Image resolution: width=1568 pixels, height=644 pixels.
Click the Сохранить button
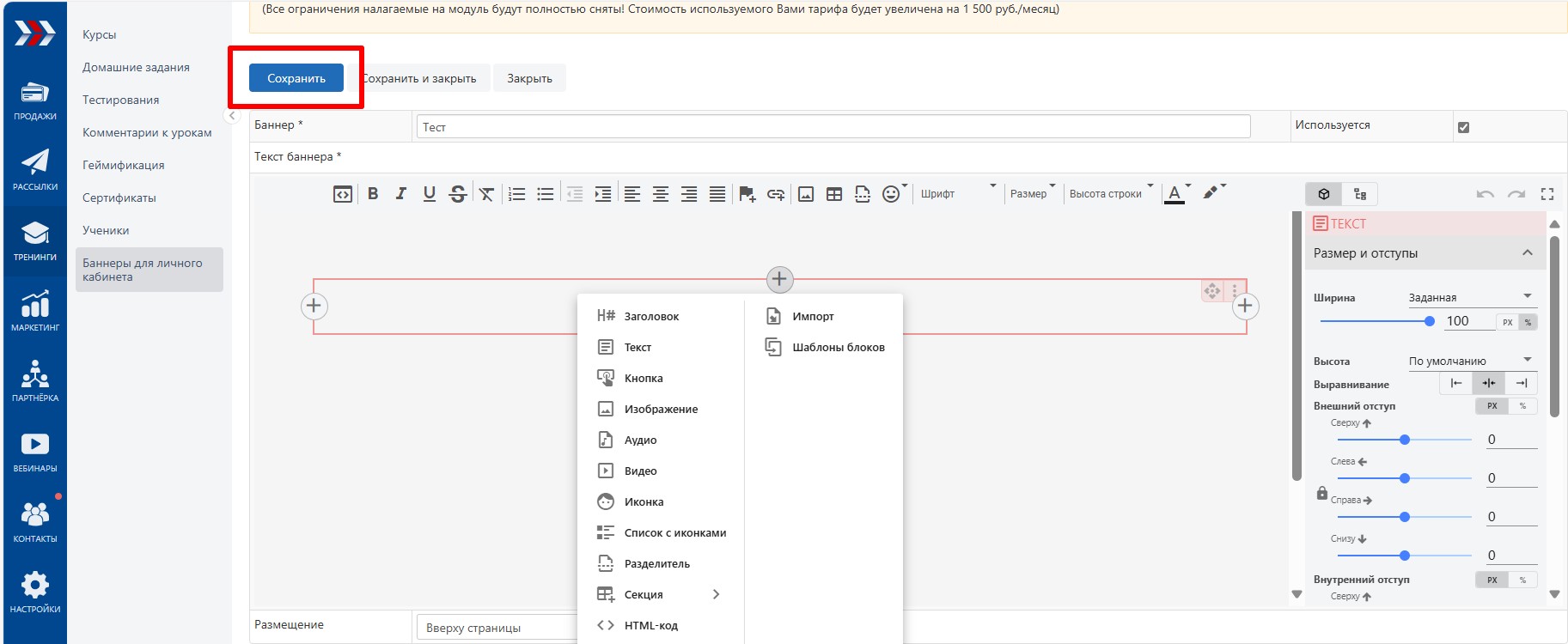pos(296,78)
